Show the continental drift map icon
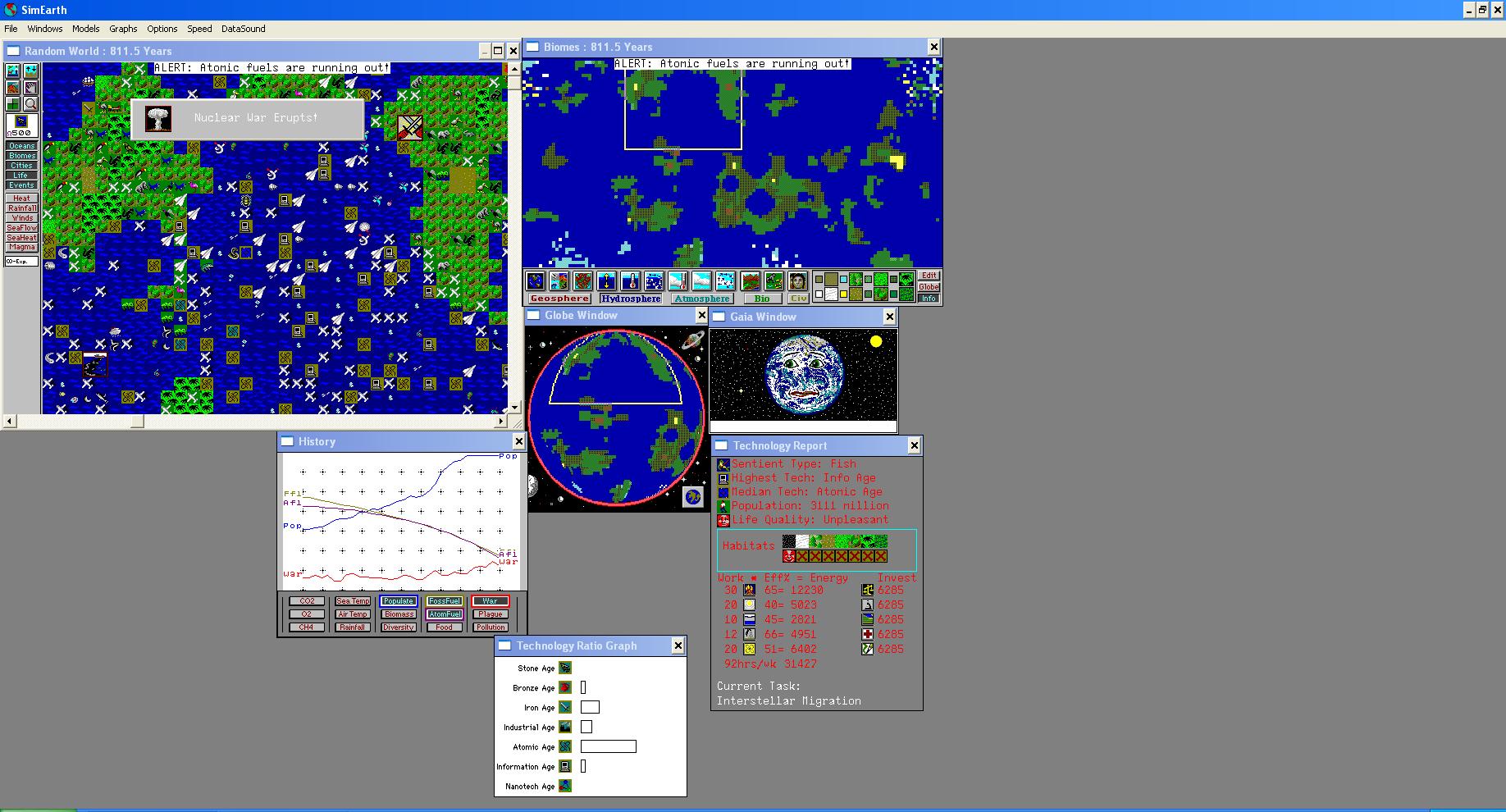The image size is (1506, 812). [559, 281]
